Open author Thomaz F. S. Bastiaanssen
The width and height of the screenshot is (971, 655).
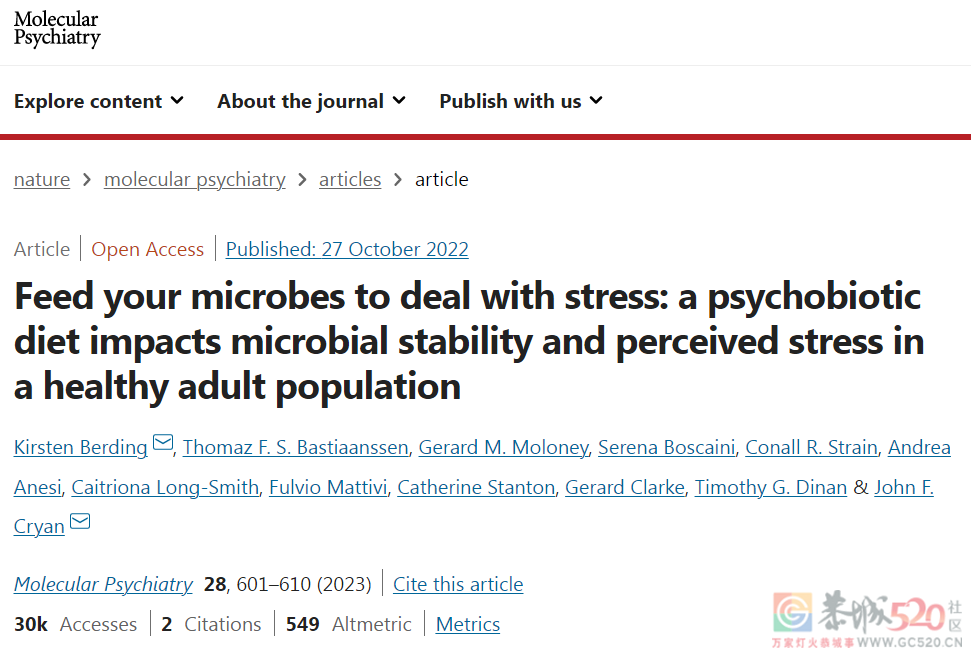[x=295, y=447]
